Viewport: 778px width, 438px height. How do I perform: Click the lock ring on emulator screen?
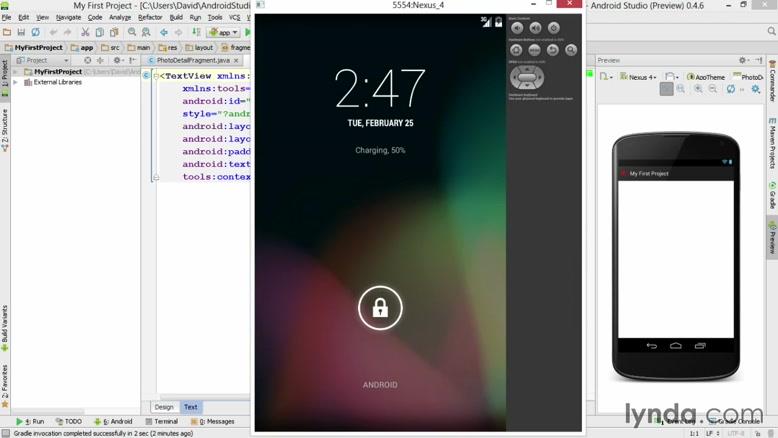(x=380, y=308)
